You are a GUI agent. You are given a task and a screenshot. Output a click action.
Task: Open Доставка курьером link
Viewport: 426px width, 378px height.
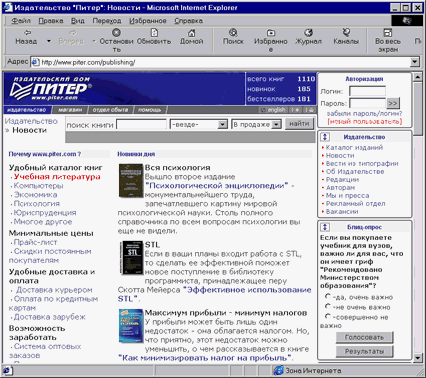(54, 290)
